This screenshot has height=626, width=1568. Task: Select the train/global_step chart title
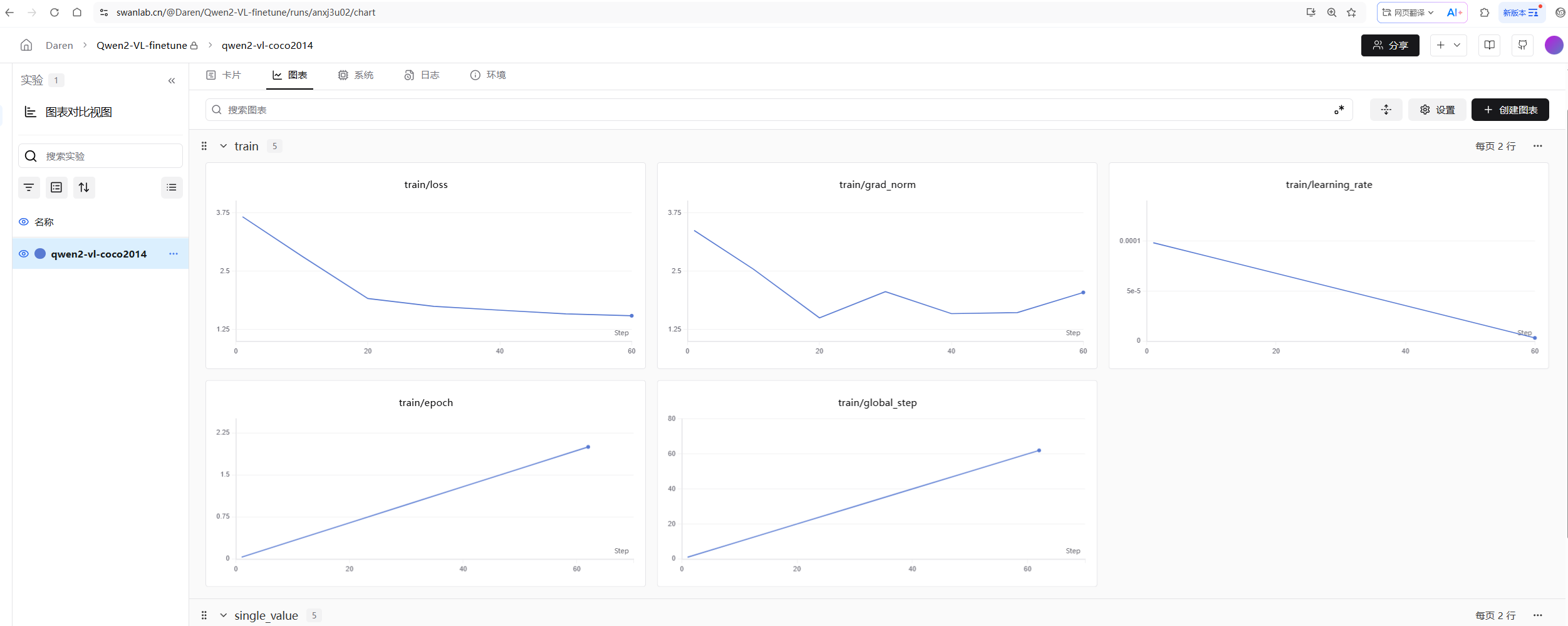pyautogui.click(x=877, y=403)
